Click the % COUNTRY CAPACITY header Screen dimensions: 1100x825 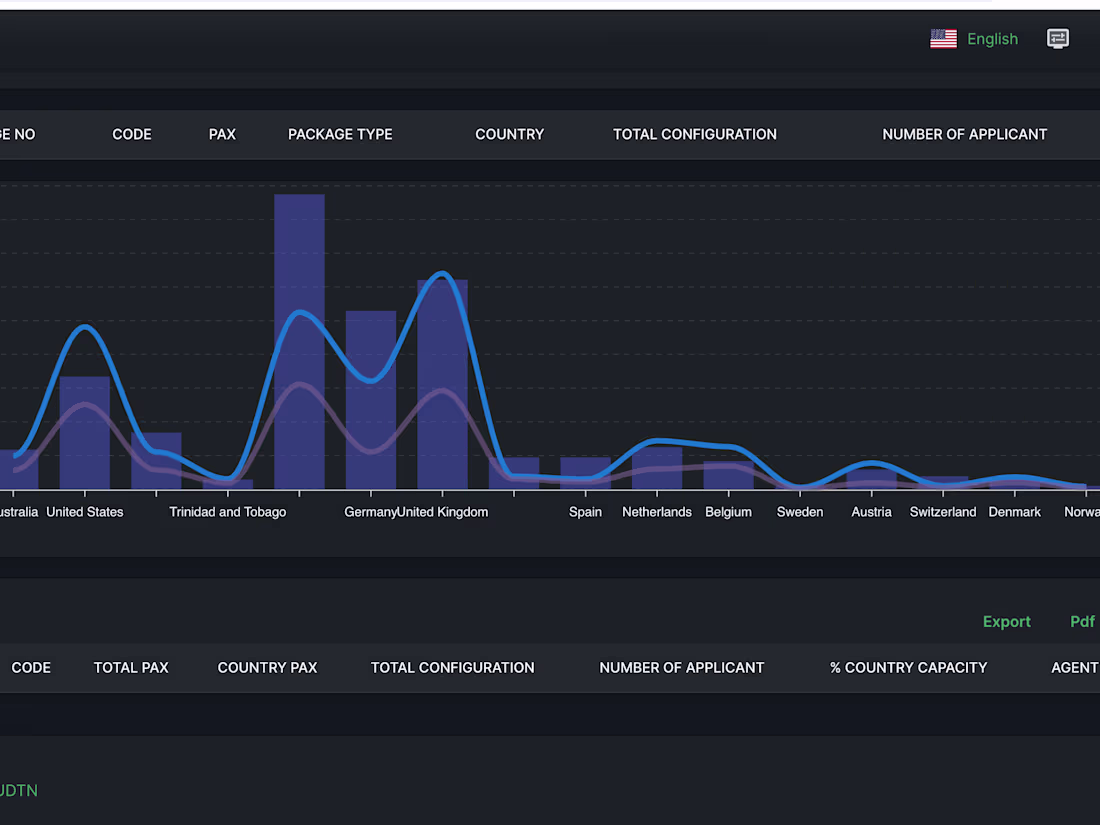point(908,668)
